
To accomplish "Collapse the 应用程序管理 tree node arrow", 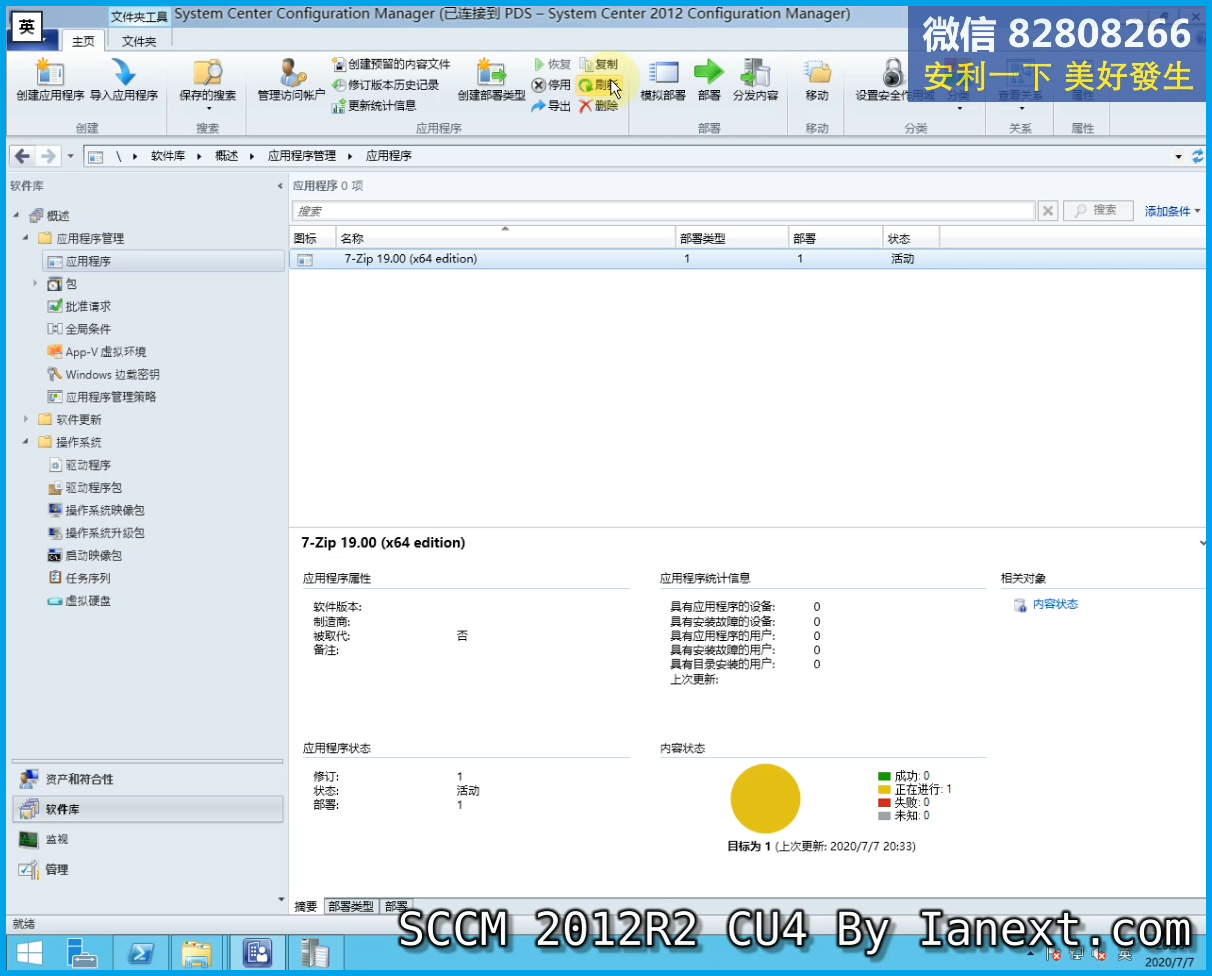I will click(x=27, y=238).
